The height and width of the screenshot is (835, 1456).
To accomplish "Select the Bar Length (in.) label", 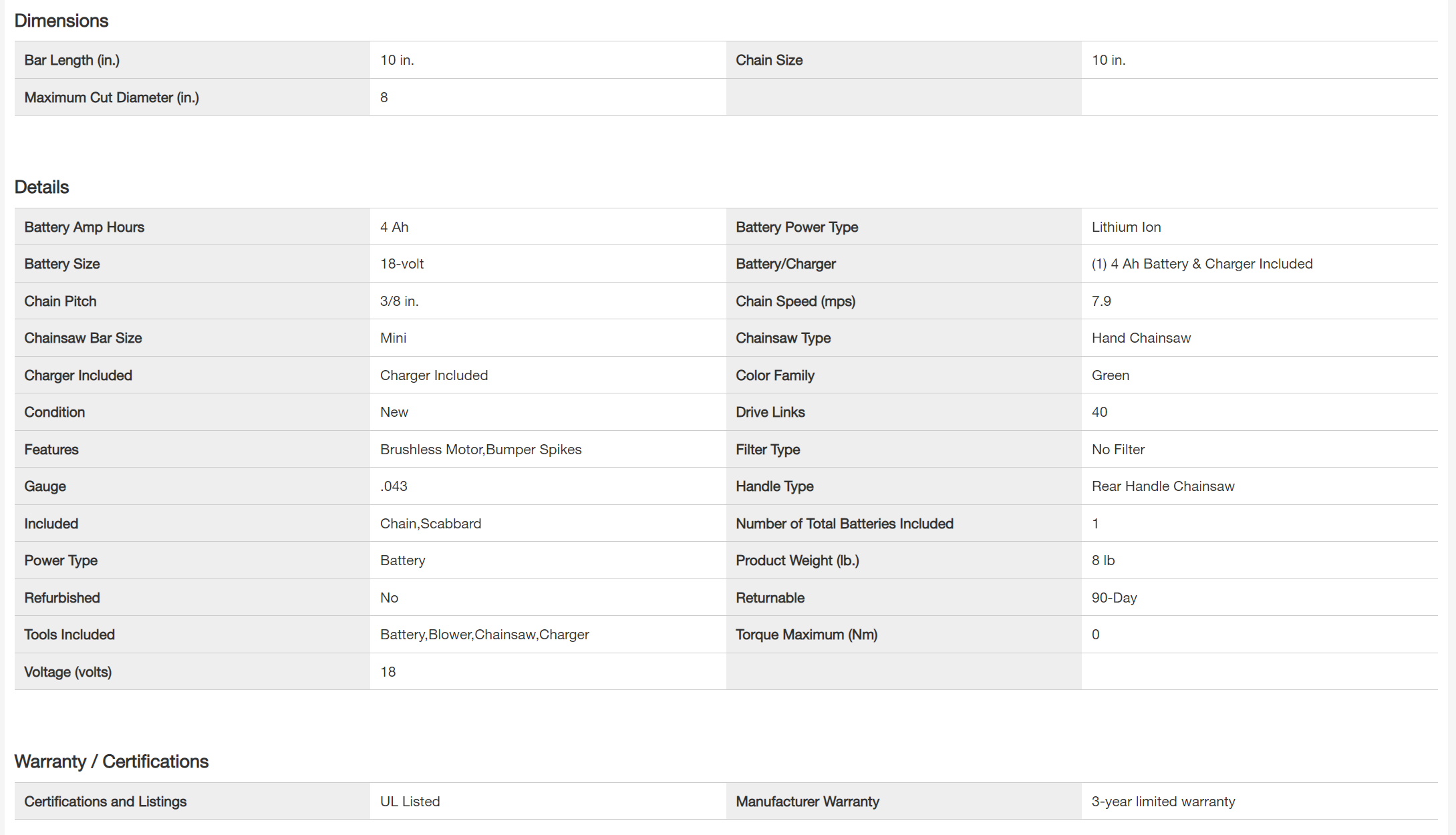I will tap(72, 60).
